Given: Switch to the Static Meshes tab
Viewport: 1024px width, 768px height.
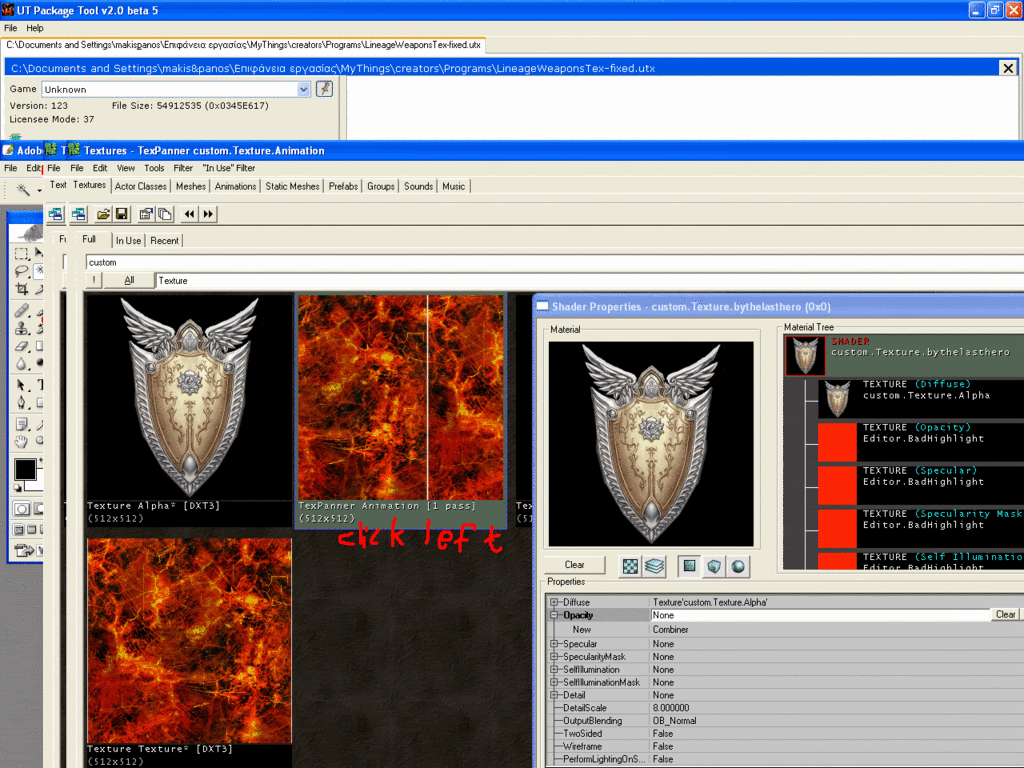Looking at the screenshot, I should point(293,186).
